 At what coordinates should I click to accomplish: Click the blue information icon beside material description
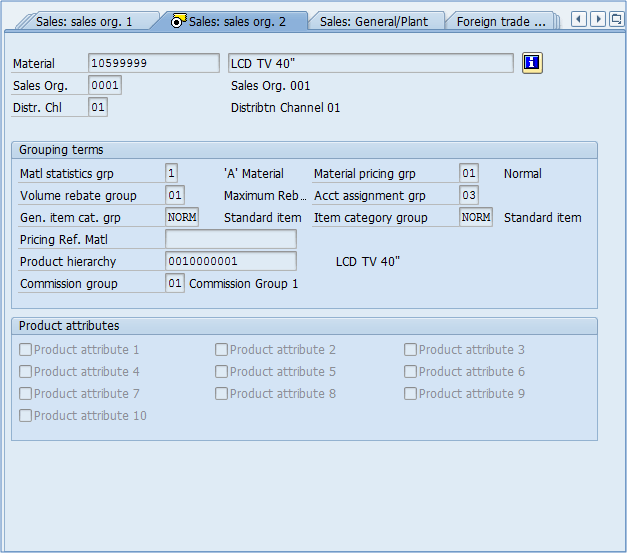532,63
